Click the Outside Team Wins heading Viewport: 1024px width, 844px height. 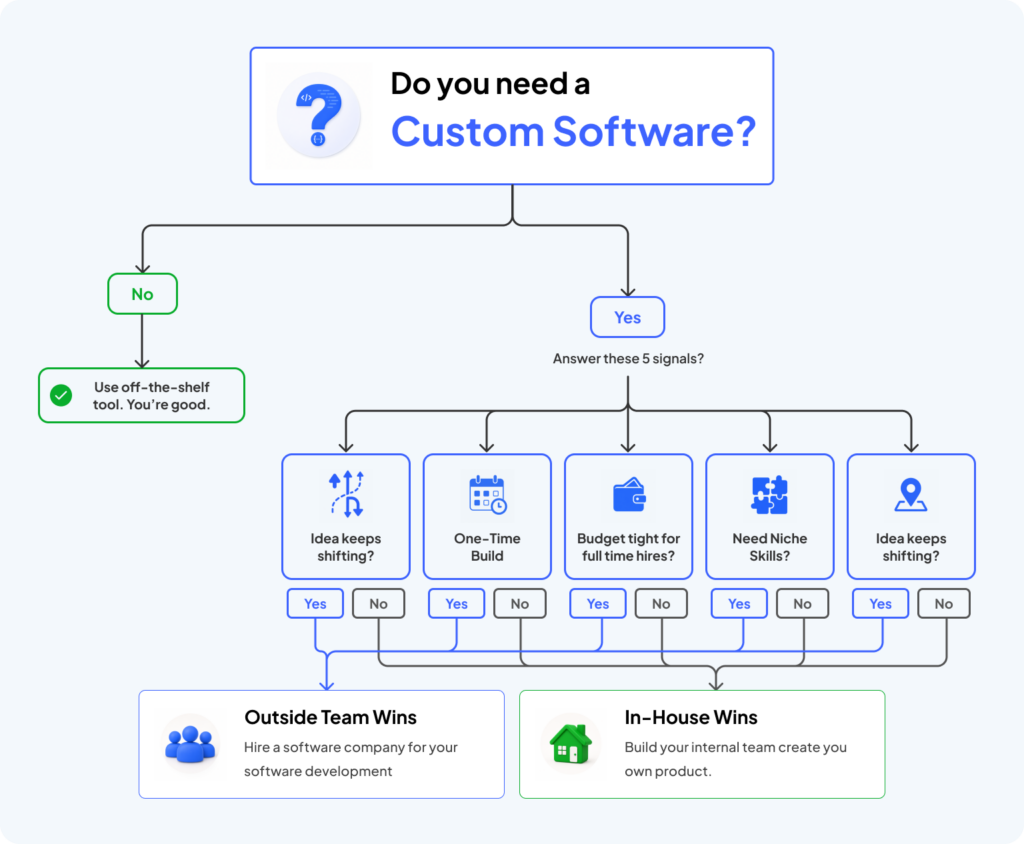coord(330,717)
